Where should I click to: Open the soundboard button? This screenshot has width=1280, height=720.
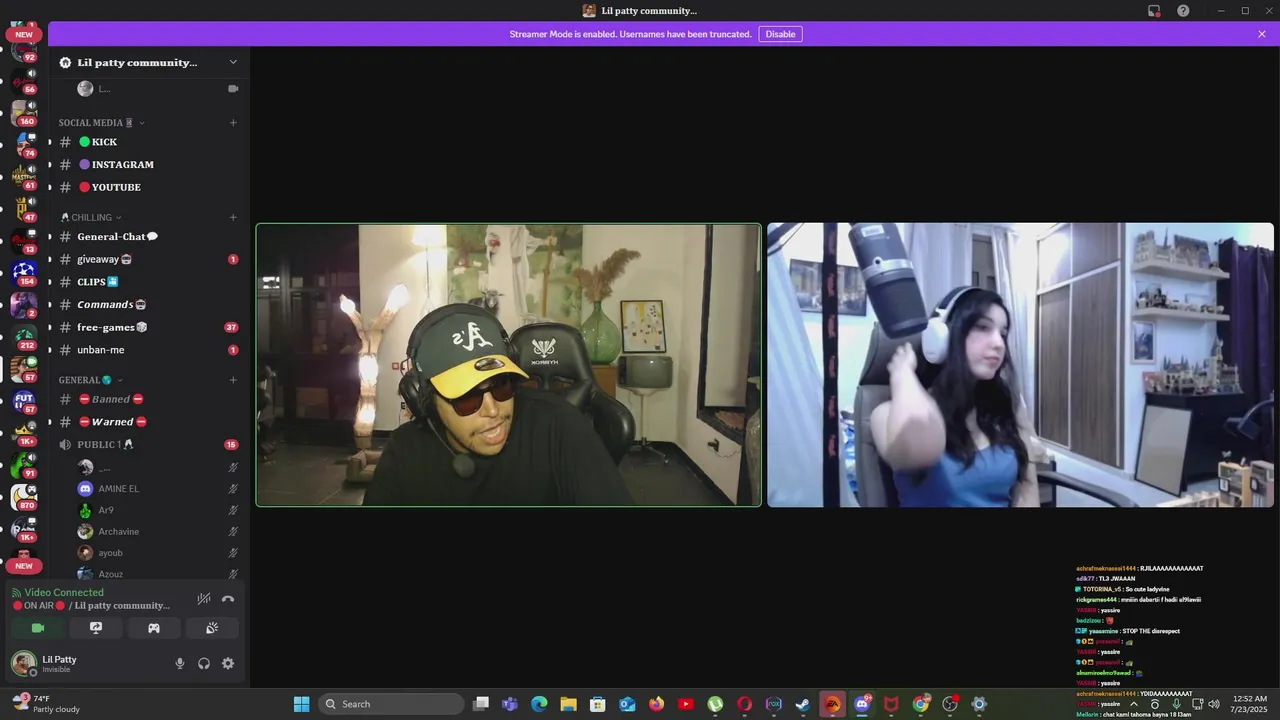[x=212, y=628]
